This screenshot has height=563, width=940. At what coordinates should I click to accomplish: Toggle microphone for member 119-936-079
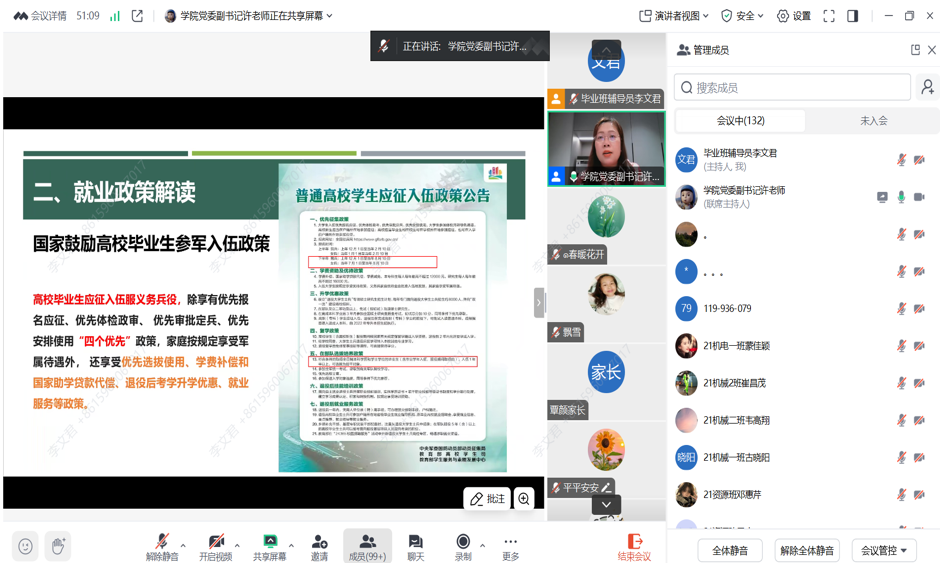click(x=901, y=309)
